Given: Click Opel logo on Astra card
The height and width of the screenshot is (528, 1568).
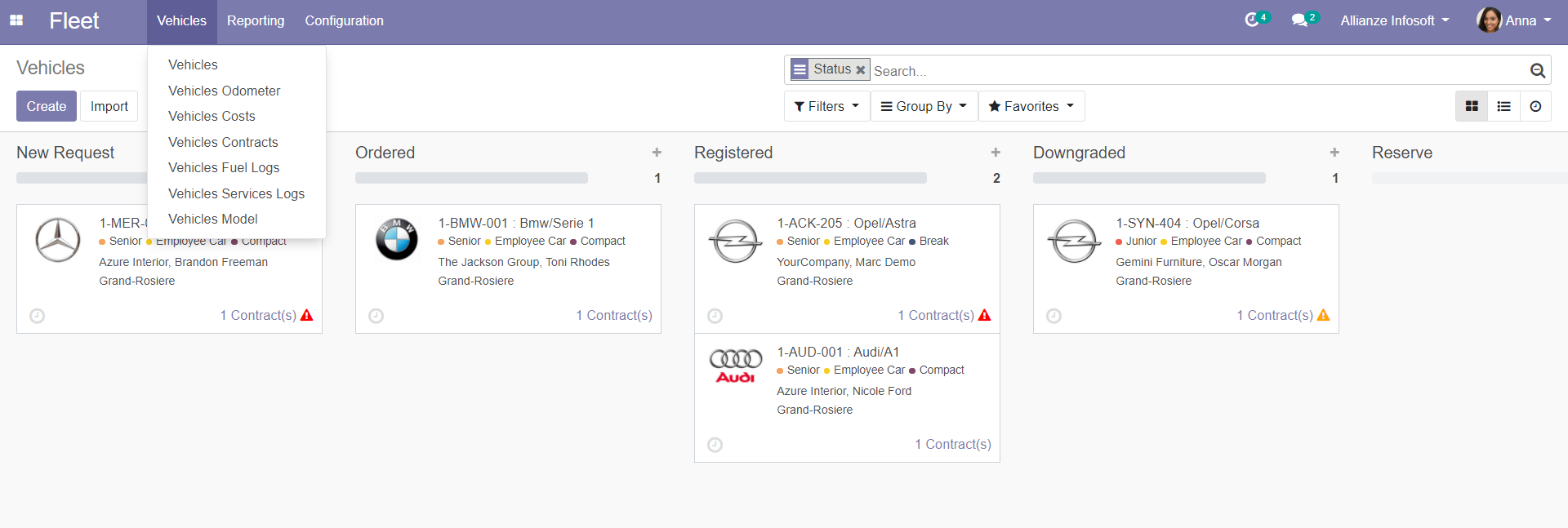Looking at the screenshot, I should click(736, 241).
